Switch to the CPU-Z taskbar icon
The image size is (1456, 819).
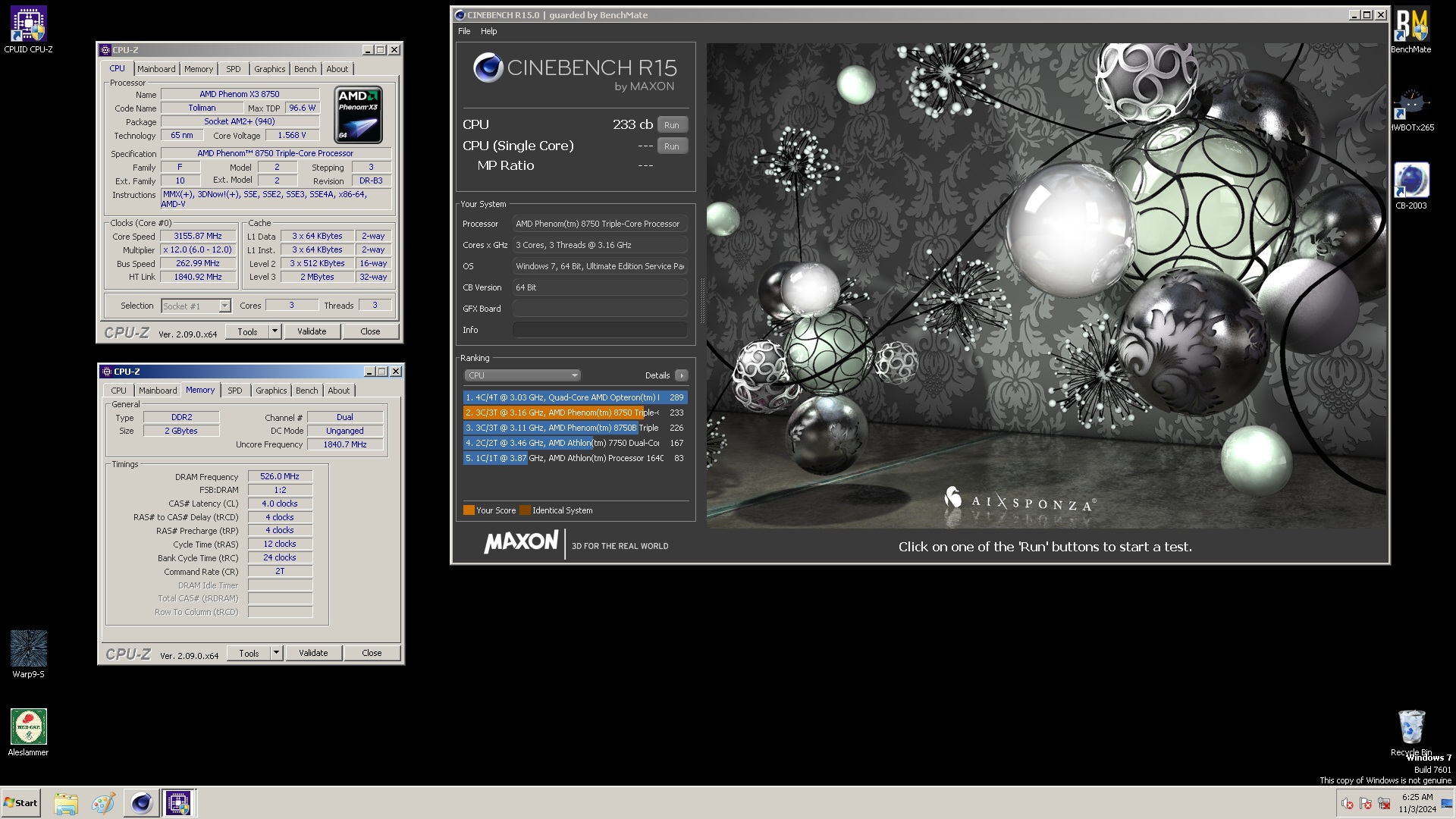pyautogui.click(x=178, y=803)
